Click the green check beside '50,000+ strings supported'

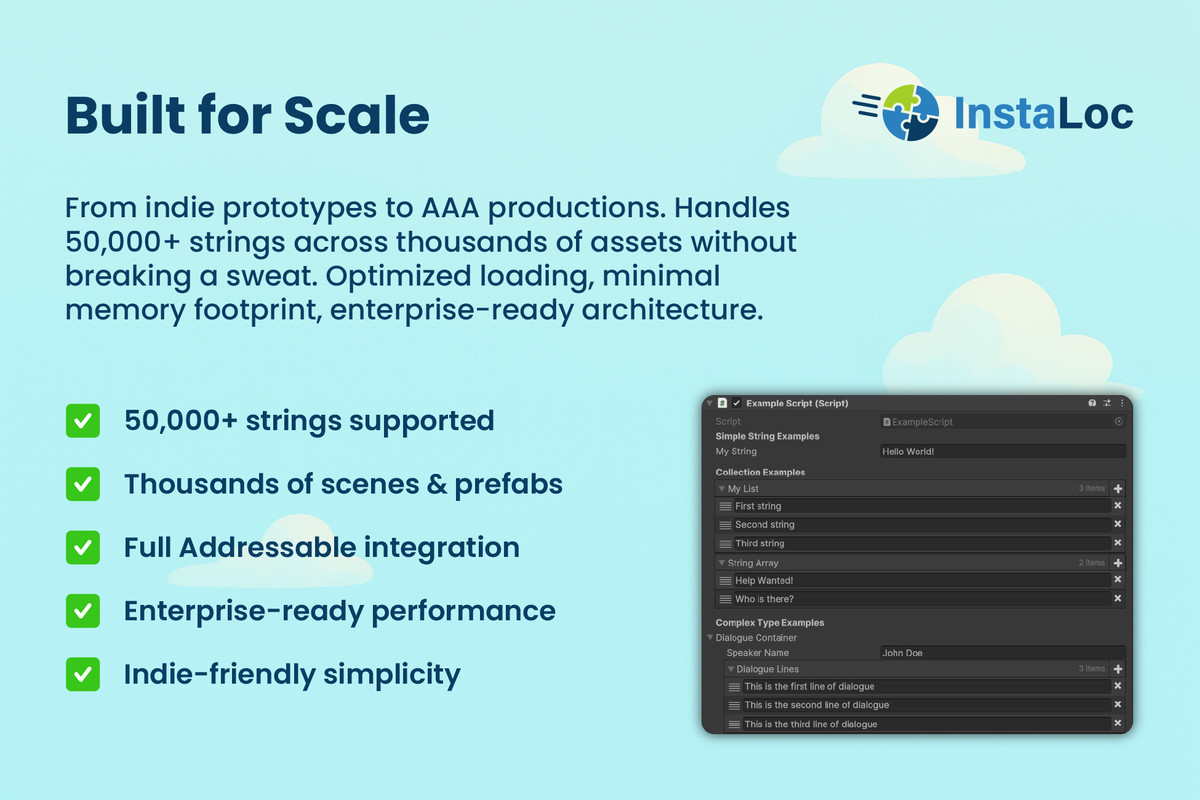click(x=82, y=421)
